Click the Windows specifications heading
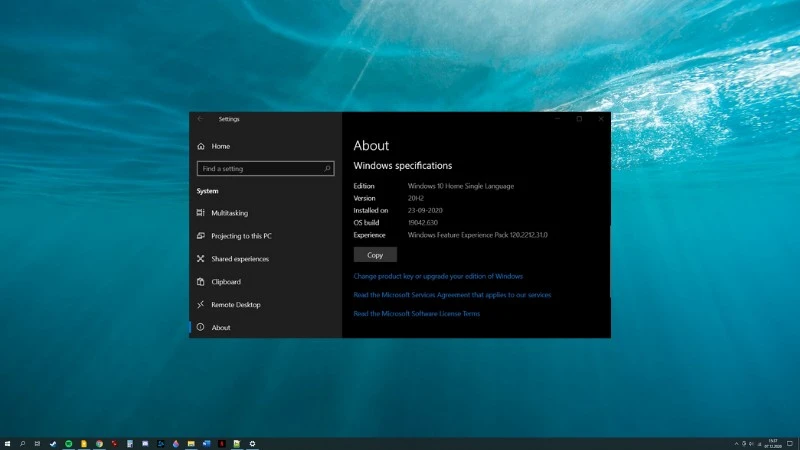 [x=403, y=165]
